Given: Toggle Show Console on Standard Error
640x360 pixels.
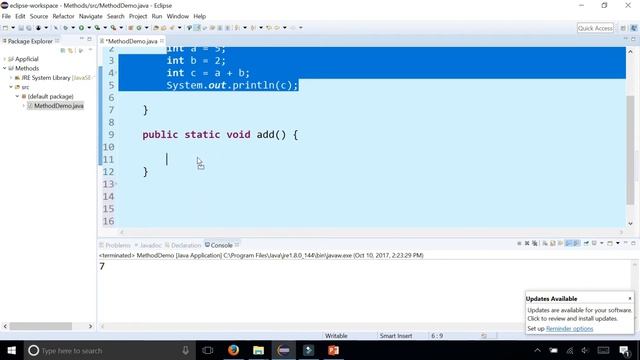Looking at the screenshot, I should (576, 243).
